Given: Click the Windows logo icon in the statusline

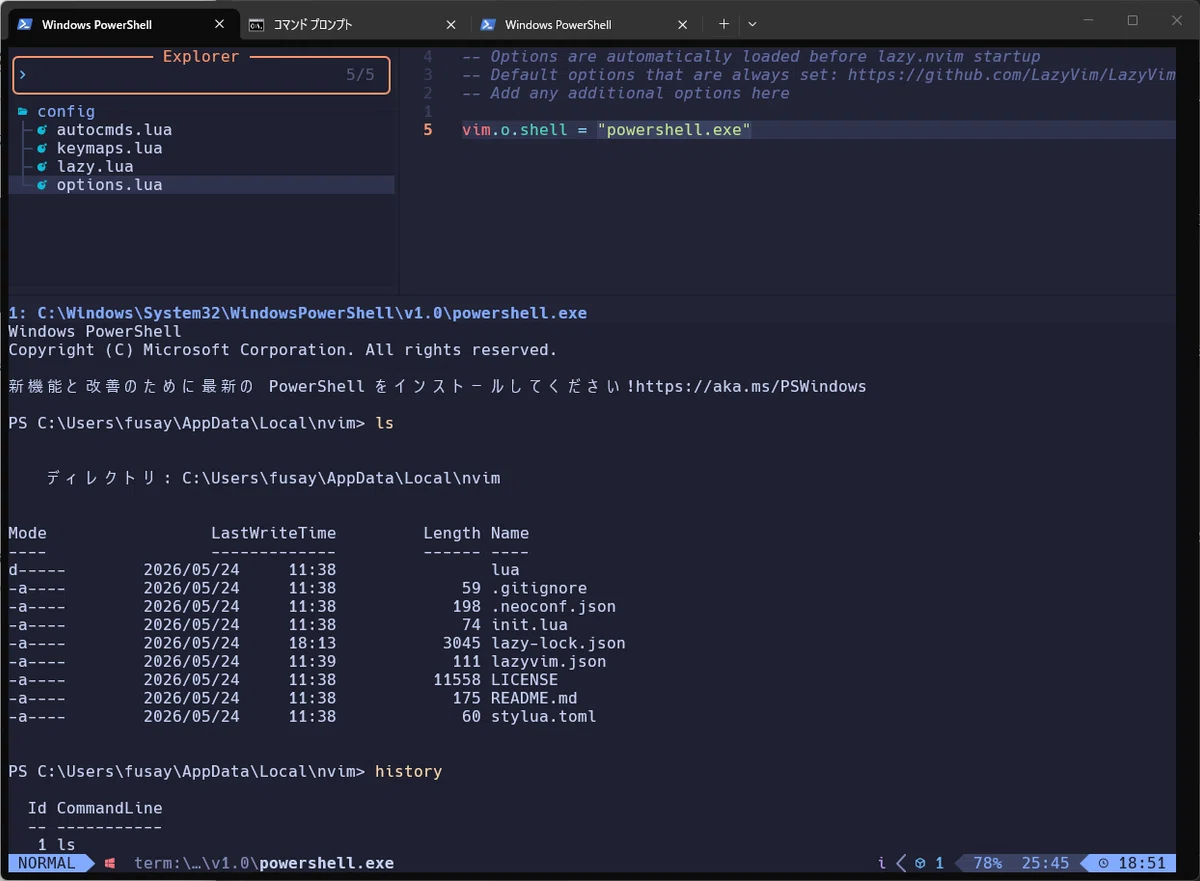Looking at the screenshot, I should click(x=110, y=863).
